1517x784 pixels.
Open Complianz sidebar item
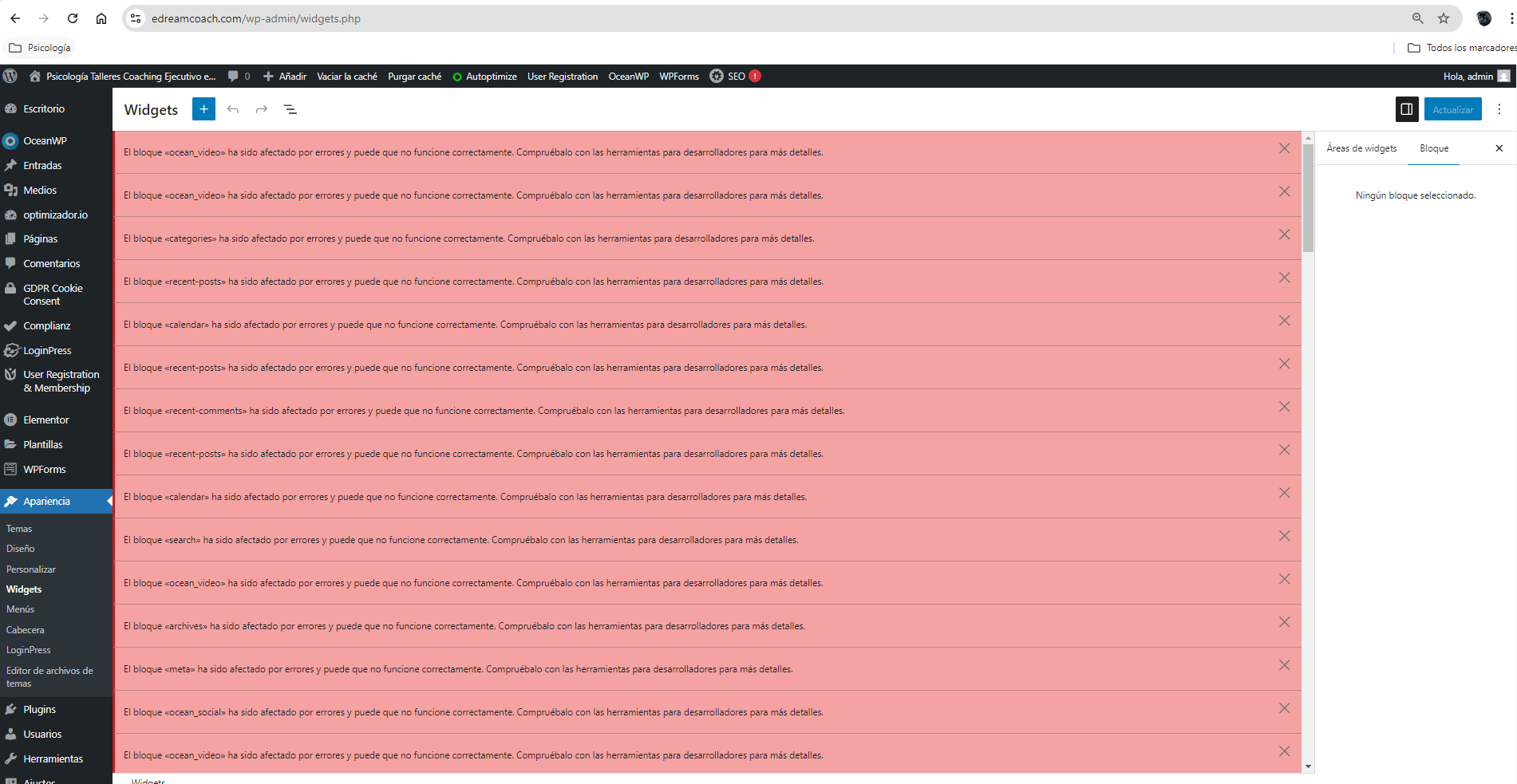click(x=46, y=326)
